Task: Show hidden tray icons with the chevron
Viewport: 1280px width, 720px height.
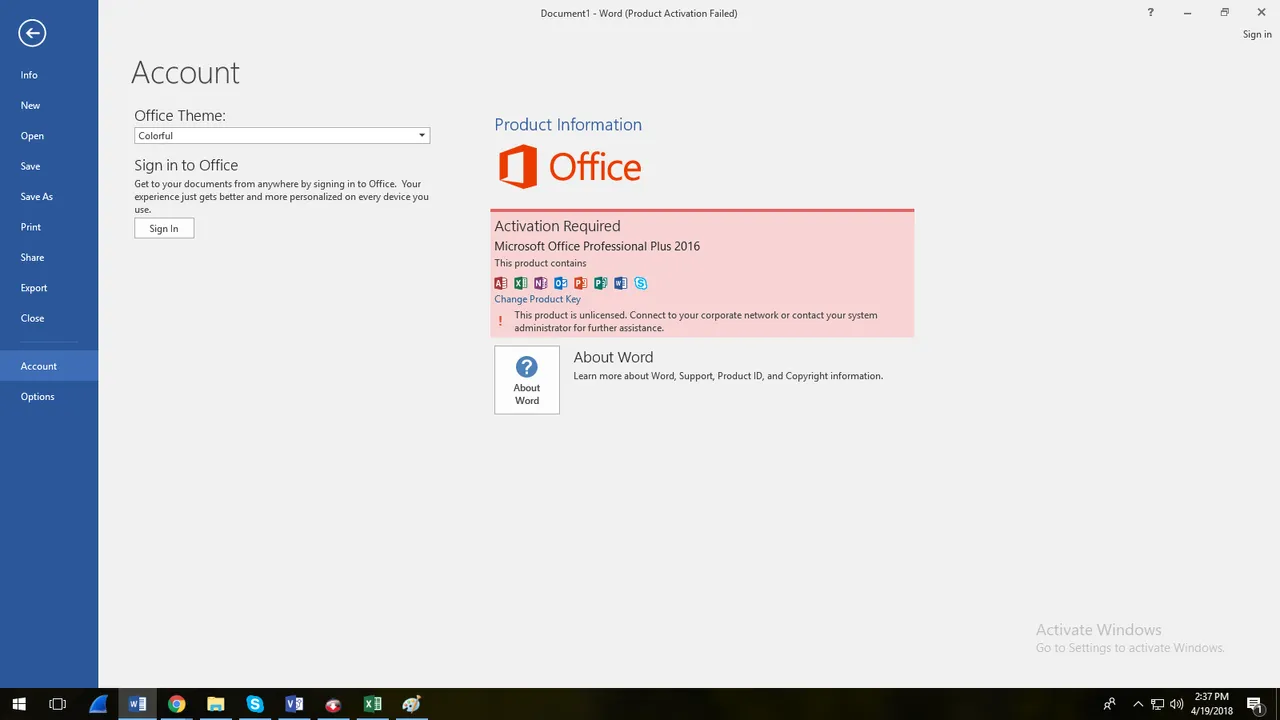Action: point(1138,704)
